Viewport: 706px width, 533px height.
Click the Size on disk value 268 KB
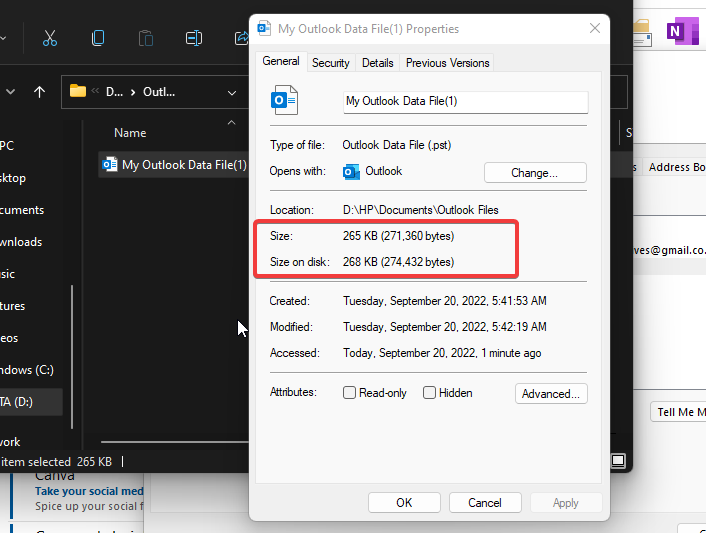(398, 262)
